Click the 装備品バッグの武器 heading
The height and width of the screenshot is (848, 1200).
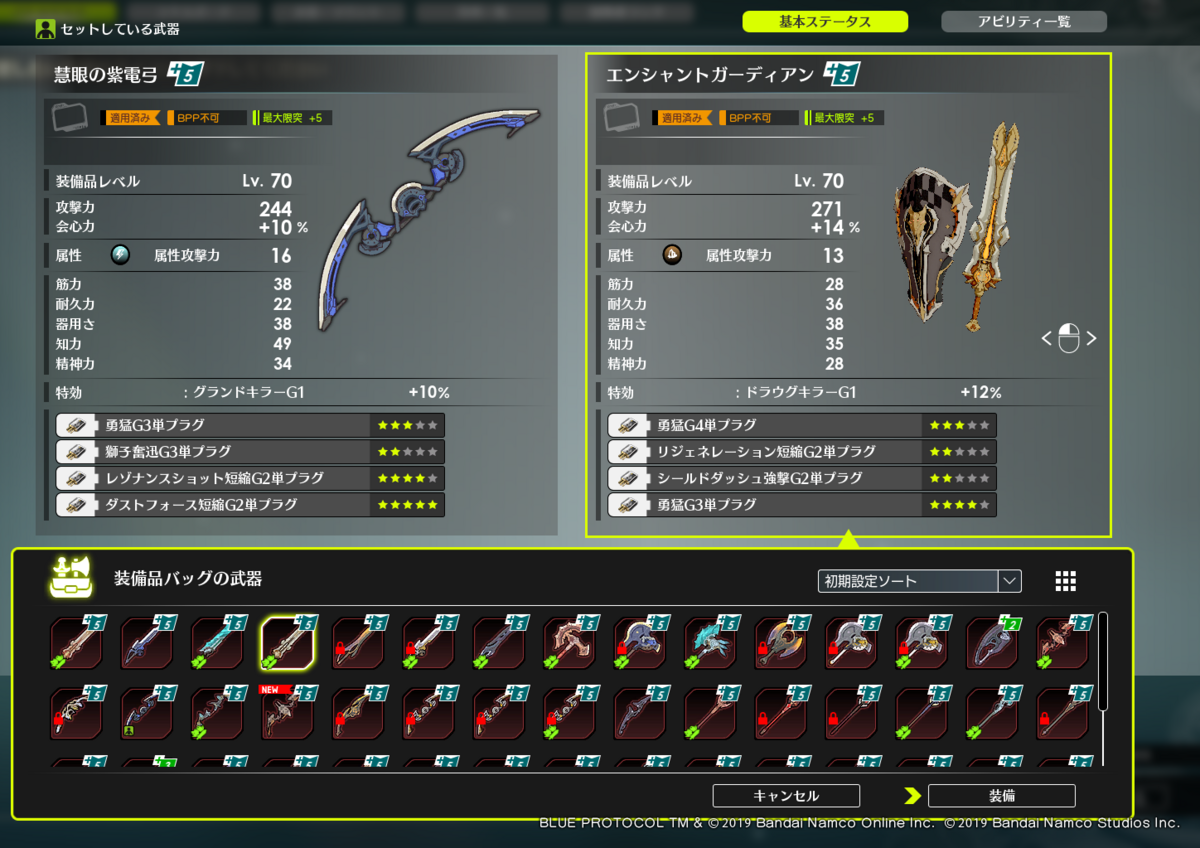point(188,578)
